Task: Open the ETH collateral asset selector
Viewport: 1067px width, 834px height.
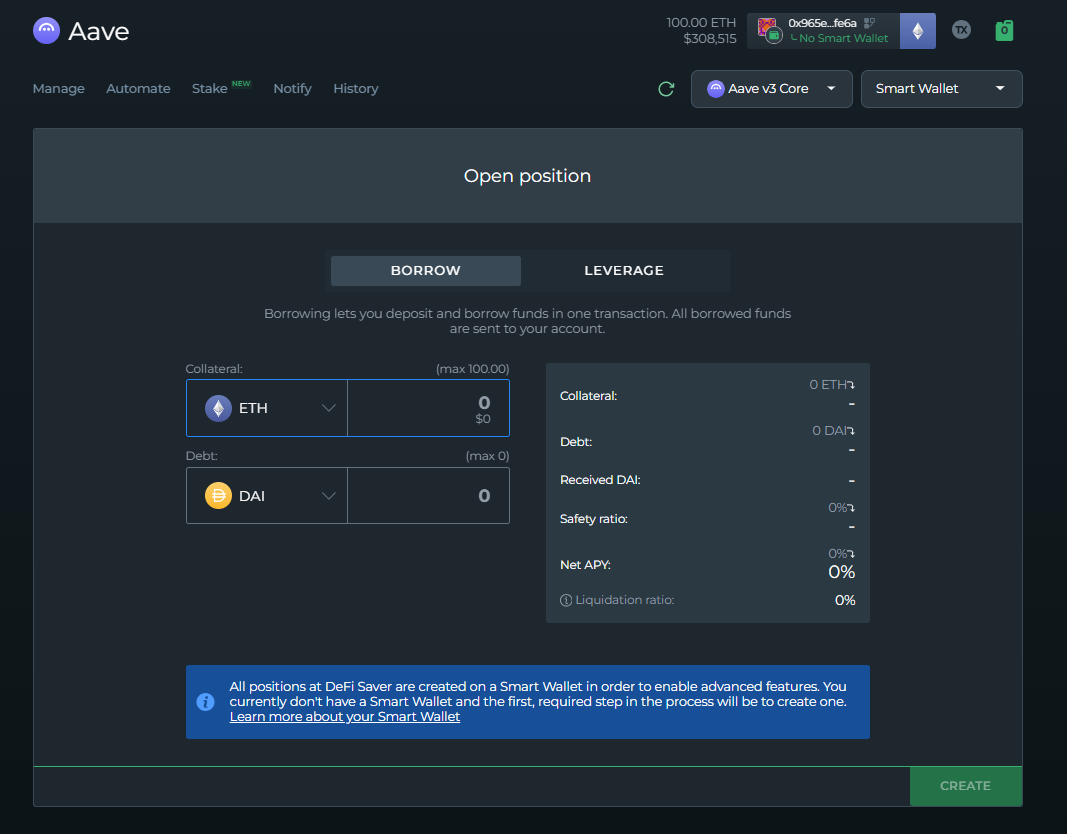Action: 267,408
